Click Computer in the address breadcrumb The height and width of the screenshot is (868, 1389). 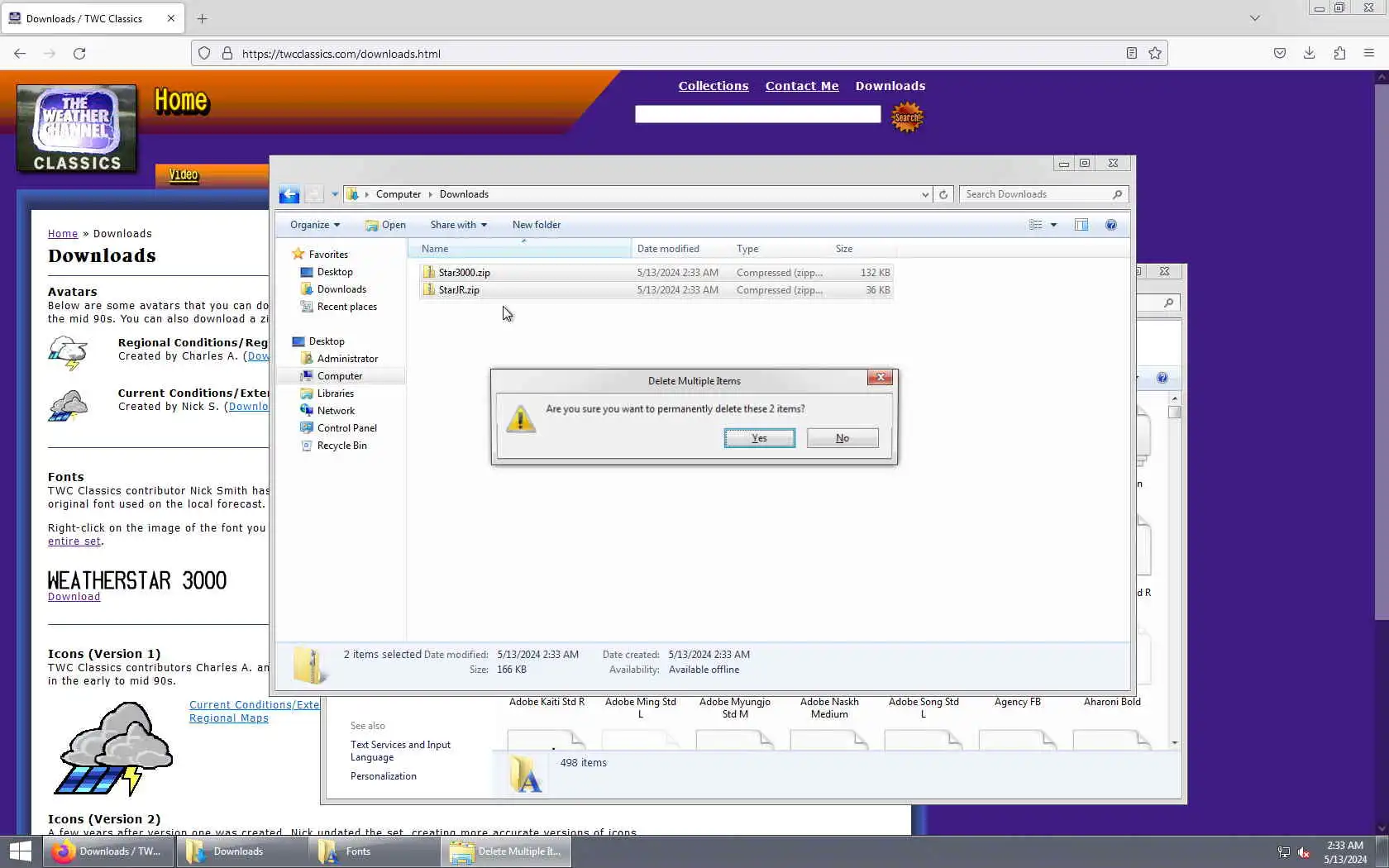coord(399,194)
